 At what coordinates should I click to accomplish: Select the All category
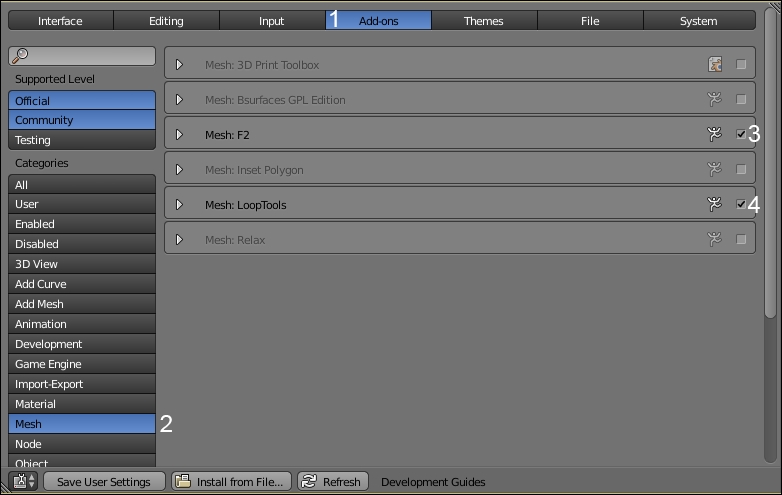pos(82,184)
